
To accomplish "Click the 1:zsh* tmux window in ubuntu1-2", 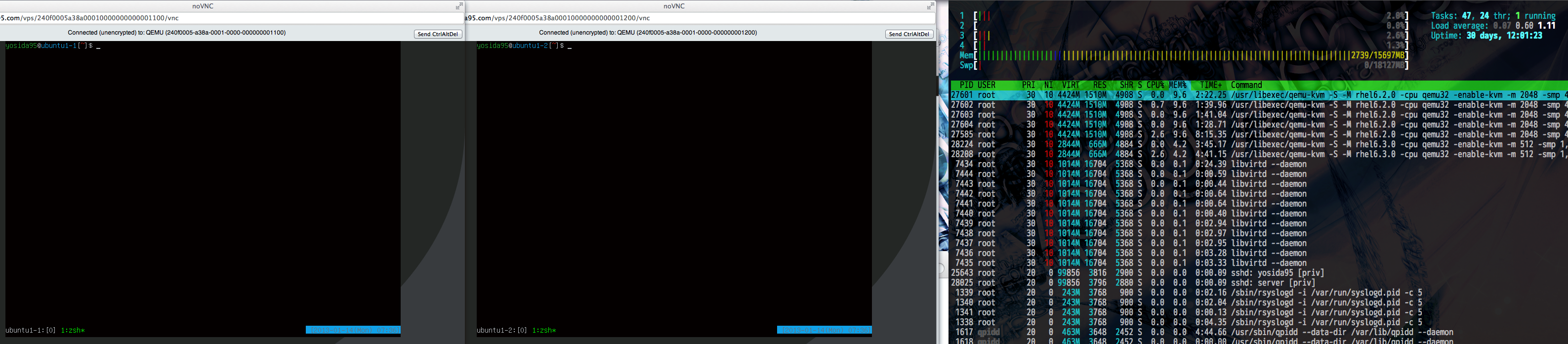I will point(543,331).
